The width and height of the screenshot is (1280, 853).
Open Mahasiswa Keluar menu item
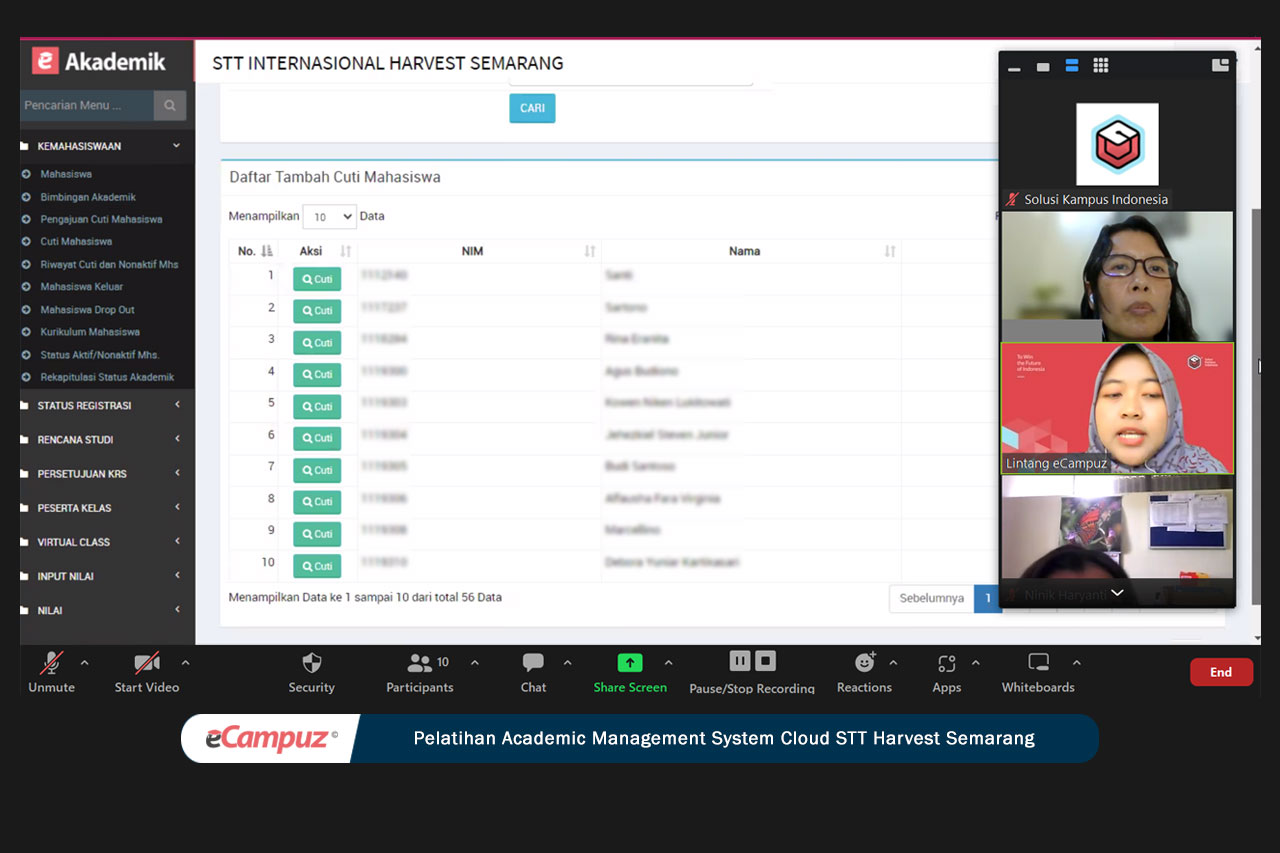(82, 286)
